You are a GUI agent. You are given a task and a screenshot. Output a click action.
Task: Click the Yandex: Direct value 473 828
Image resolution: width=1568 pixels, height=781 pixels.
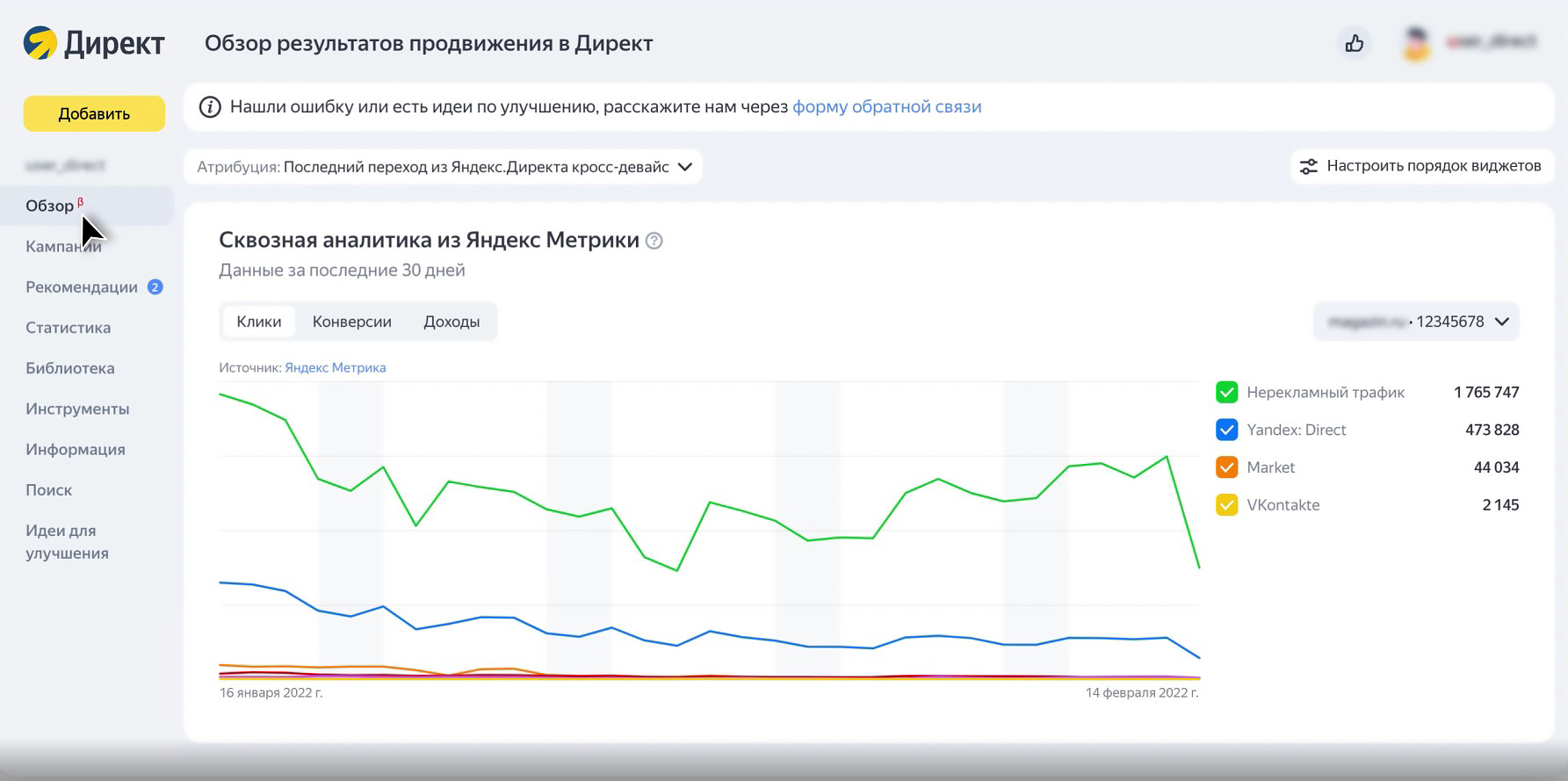[x=1492, y=430]
